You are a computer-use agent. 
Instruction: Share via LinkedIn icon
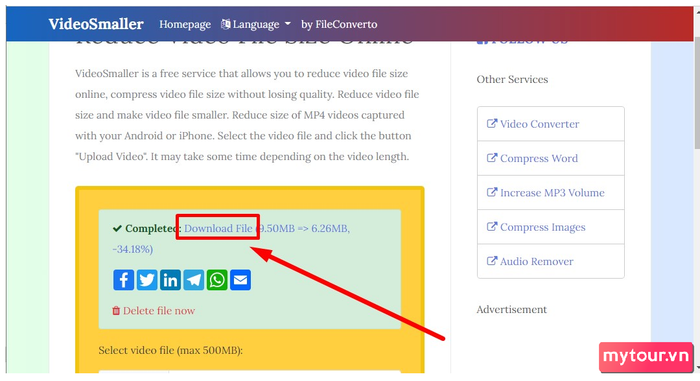pos(170,280)
